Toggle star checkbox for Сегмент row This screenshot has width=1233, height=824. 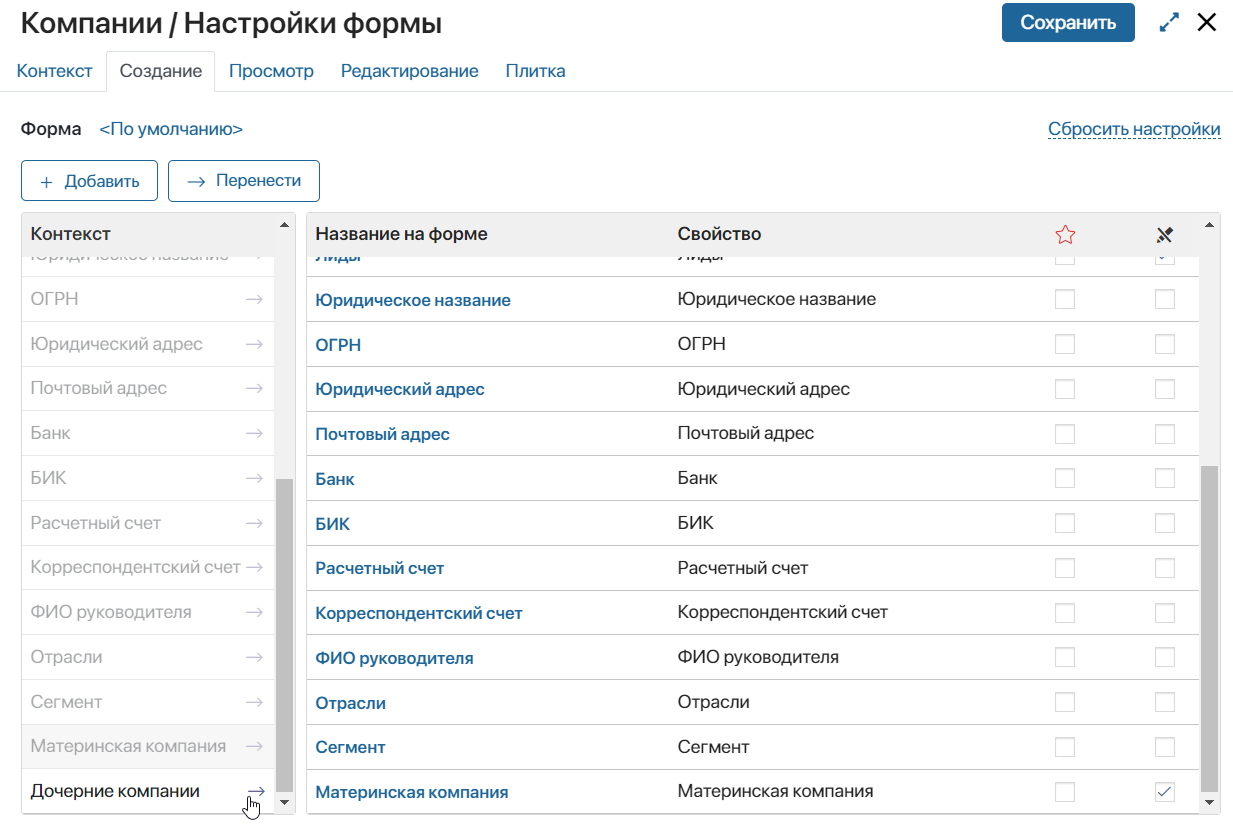tap(1065, 747)
